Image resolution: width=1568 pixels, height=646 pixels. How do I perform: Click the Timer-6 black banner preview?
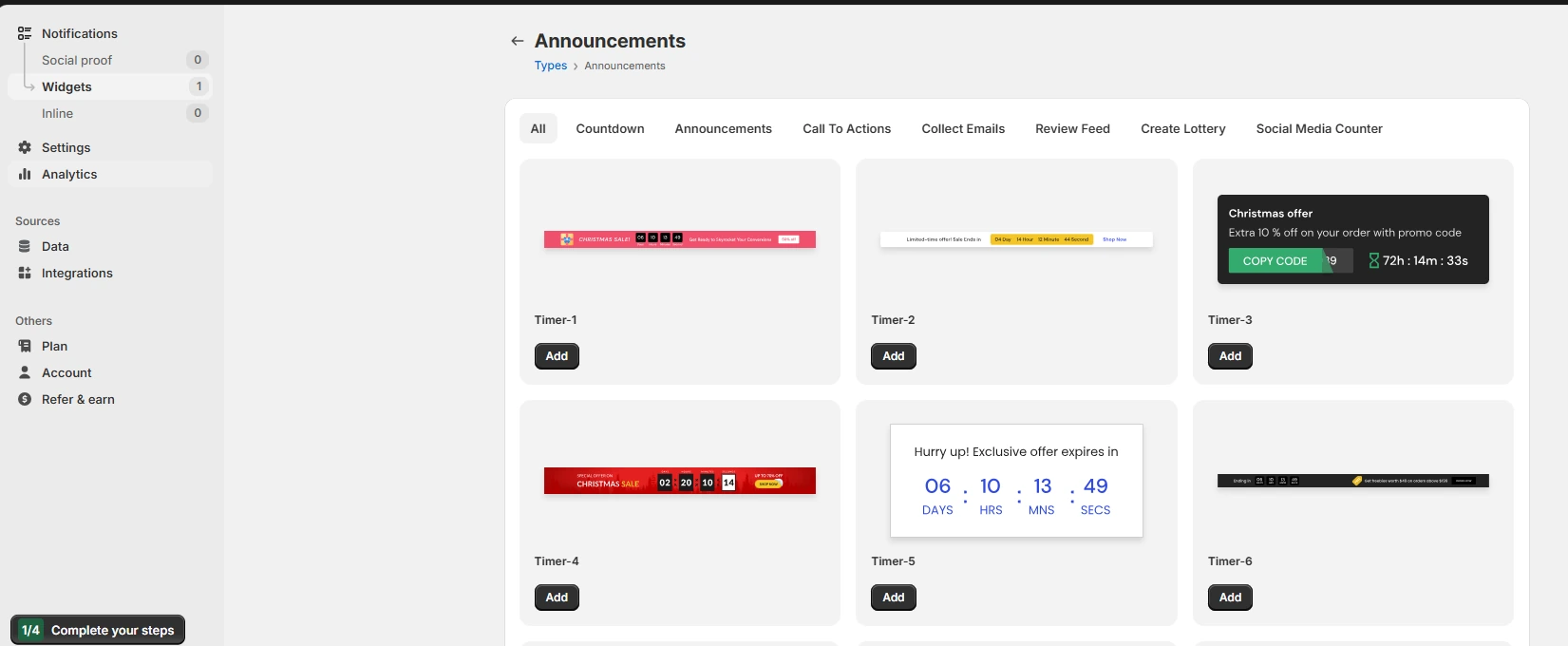(1353, 481)
